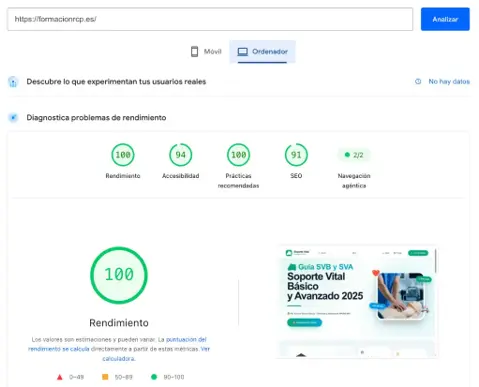Click the laptop icon in Ordenador tab
The width and height of the screenshot is (479, 387).
tap(242, 52)
